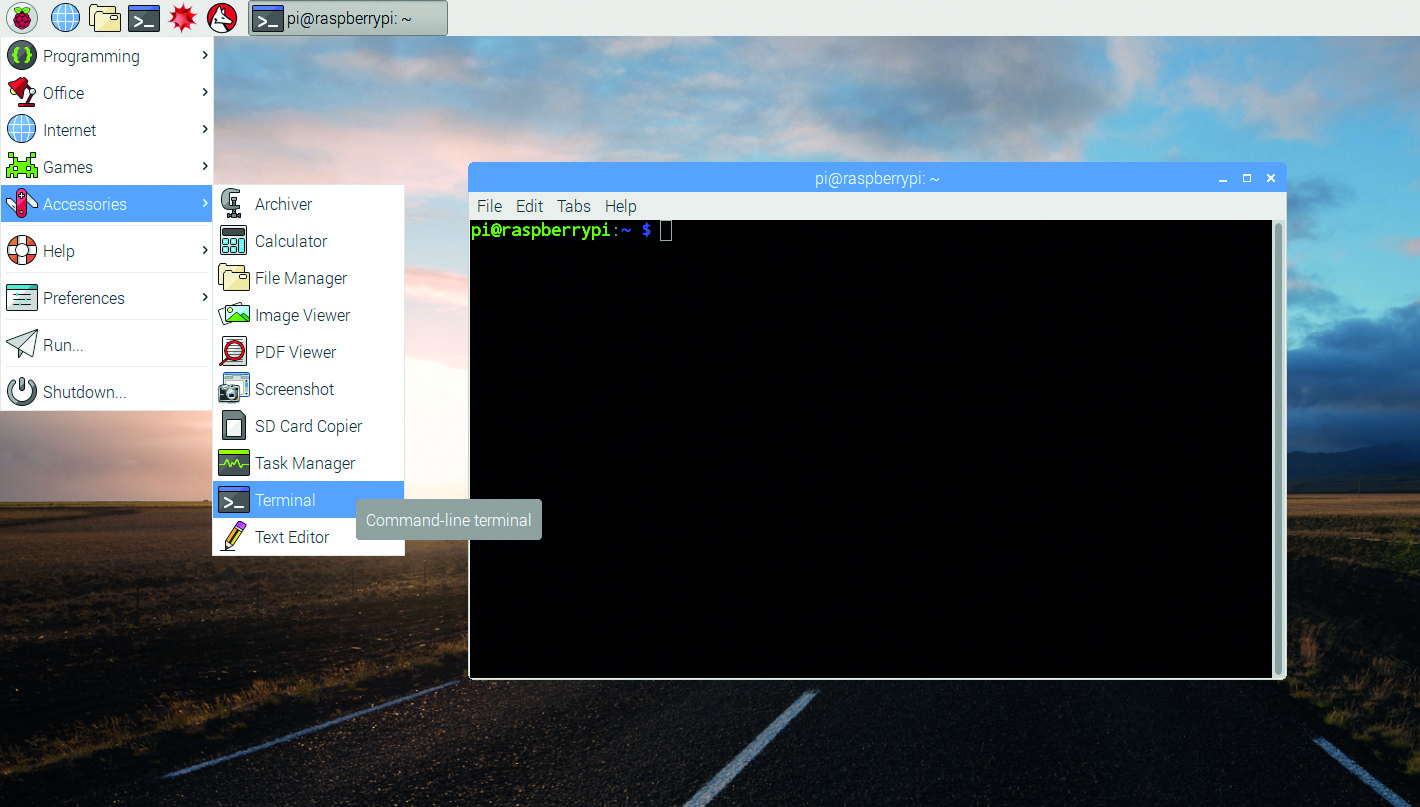The height and width of the screenshot is (807, 1420).
Task: Open the Tabs menu in the terminal
Action: pos(573,206)
